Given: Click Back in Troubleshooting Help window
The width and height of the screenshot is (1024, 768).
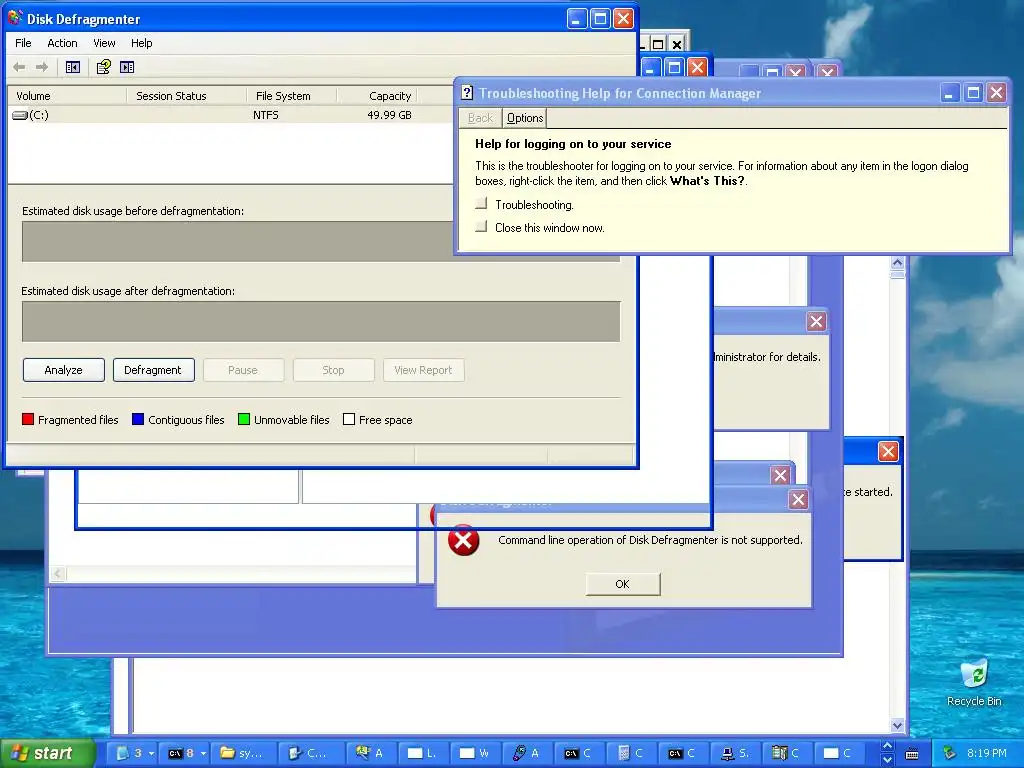Looking at the screenshot, I should tap(480, 118).
